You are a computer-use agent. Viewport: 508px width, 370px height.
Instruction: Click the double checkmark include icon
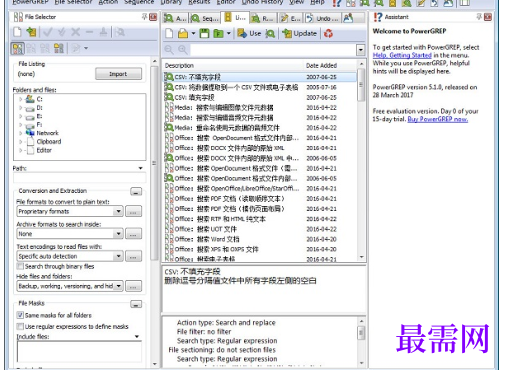(x=62, y=32)
